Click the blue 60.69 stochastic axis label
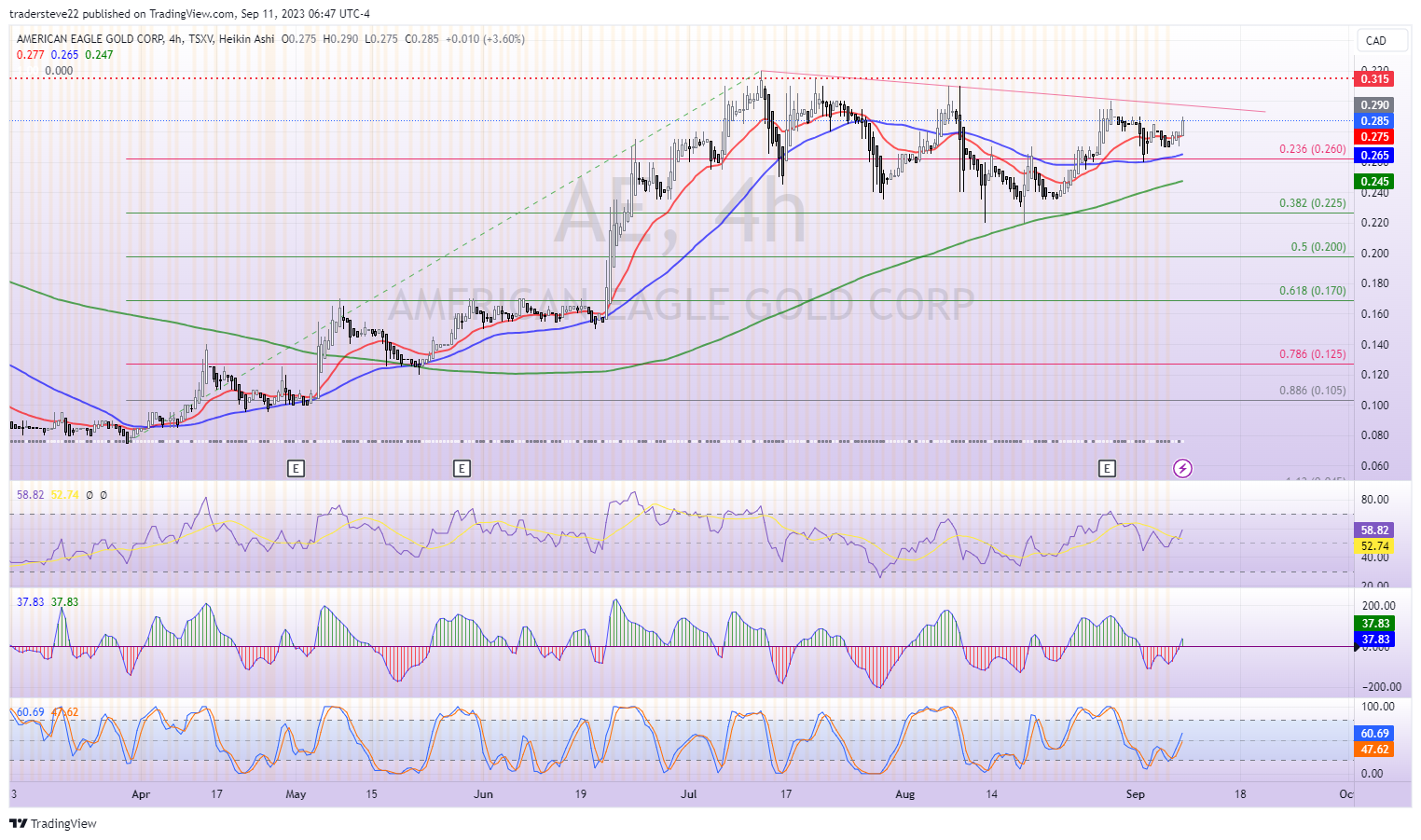 pyautogui.click(x=1374, y=734)
